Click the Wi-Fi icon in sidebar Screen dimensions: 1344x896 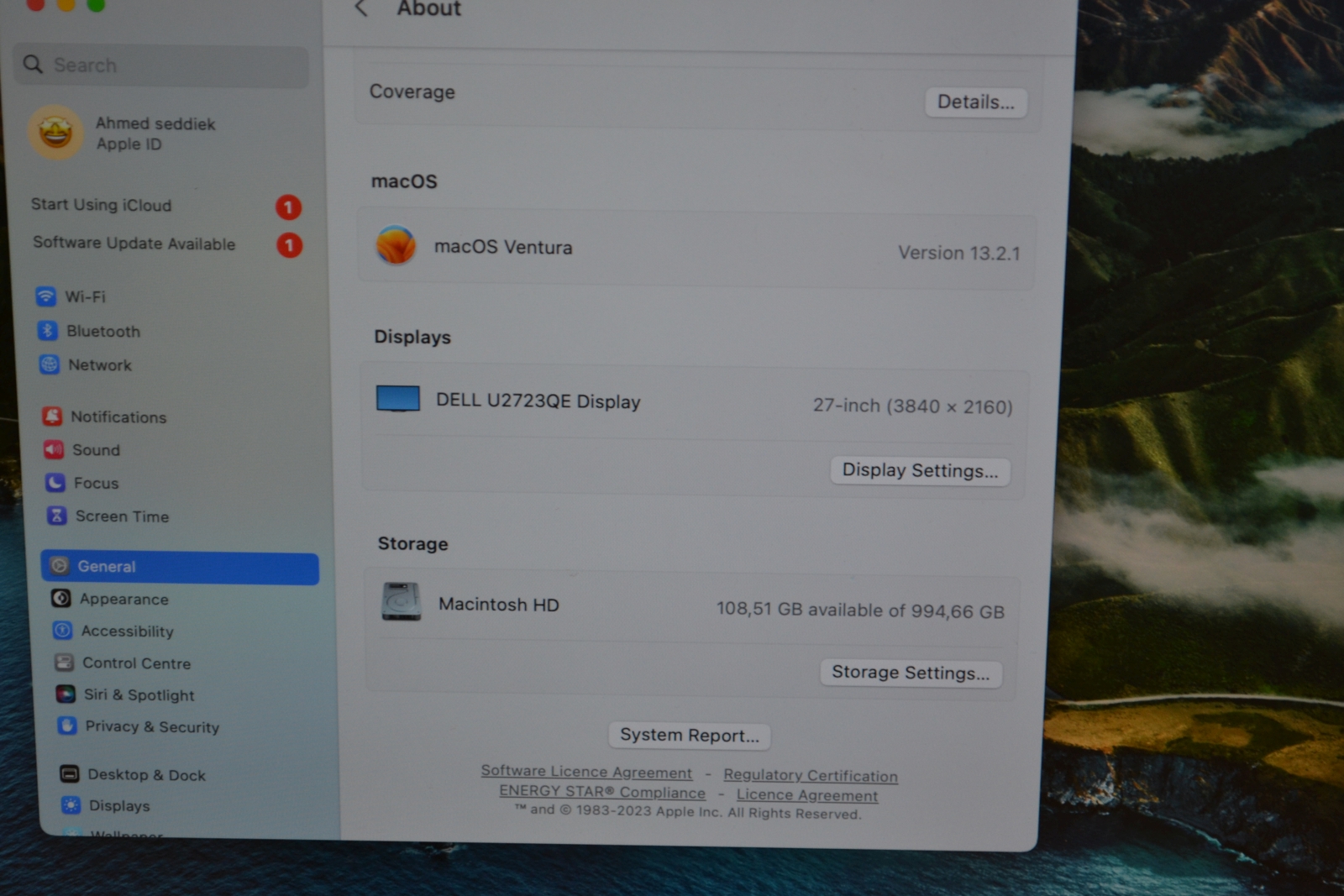(x=45, y=296)
